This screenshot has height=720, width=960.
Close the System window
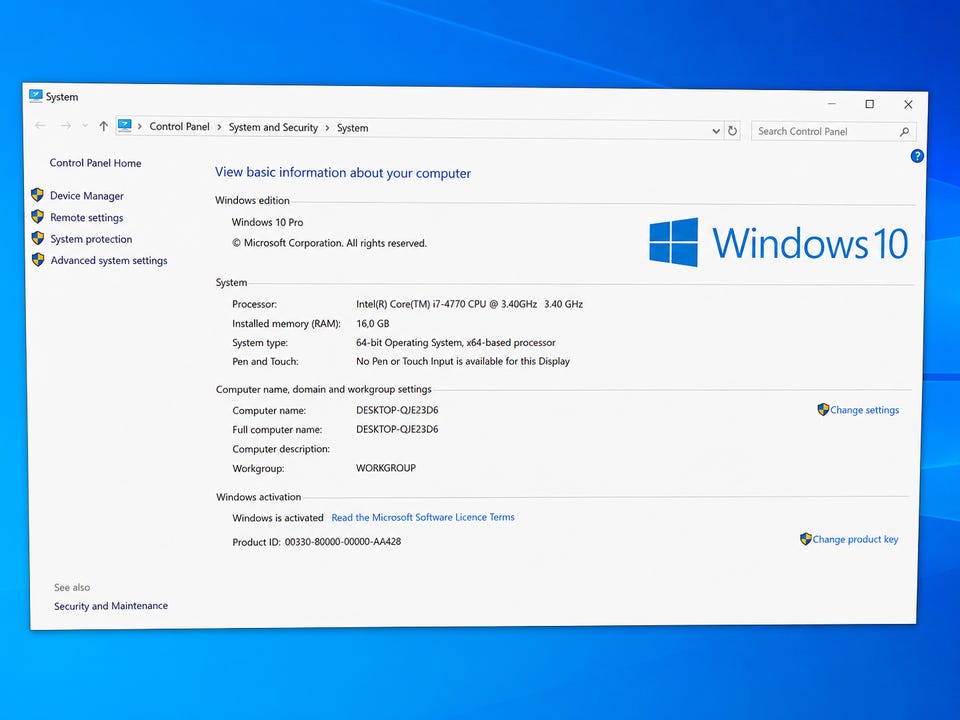point(908,105)
